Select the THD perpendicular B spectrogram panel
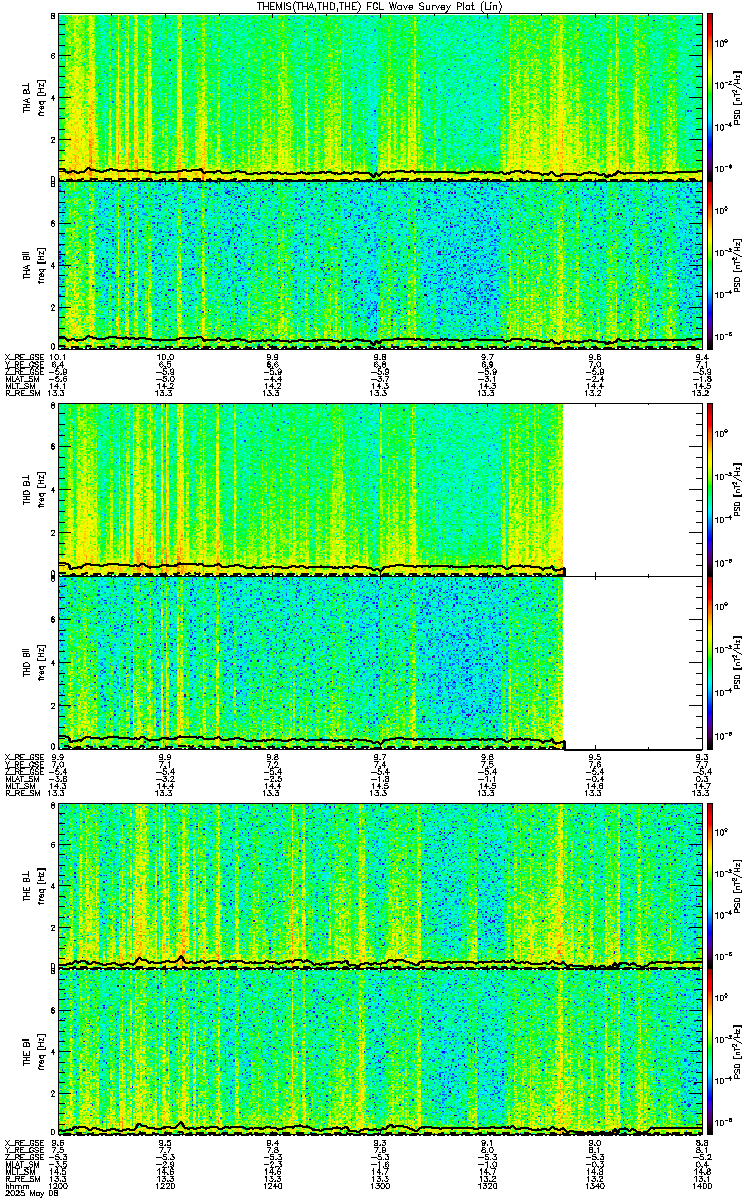 pos(381,490)
